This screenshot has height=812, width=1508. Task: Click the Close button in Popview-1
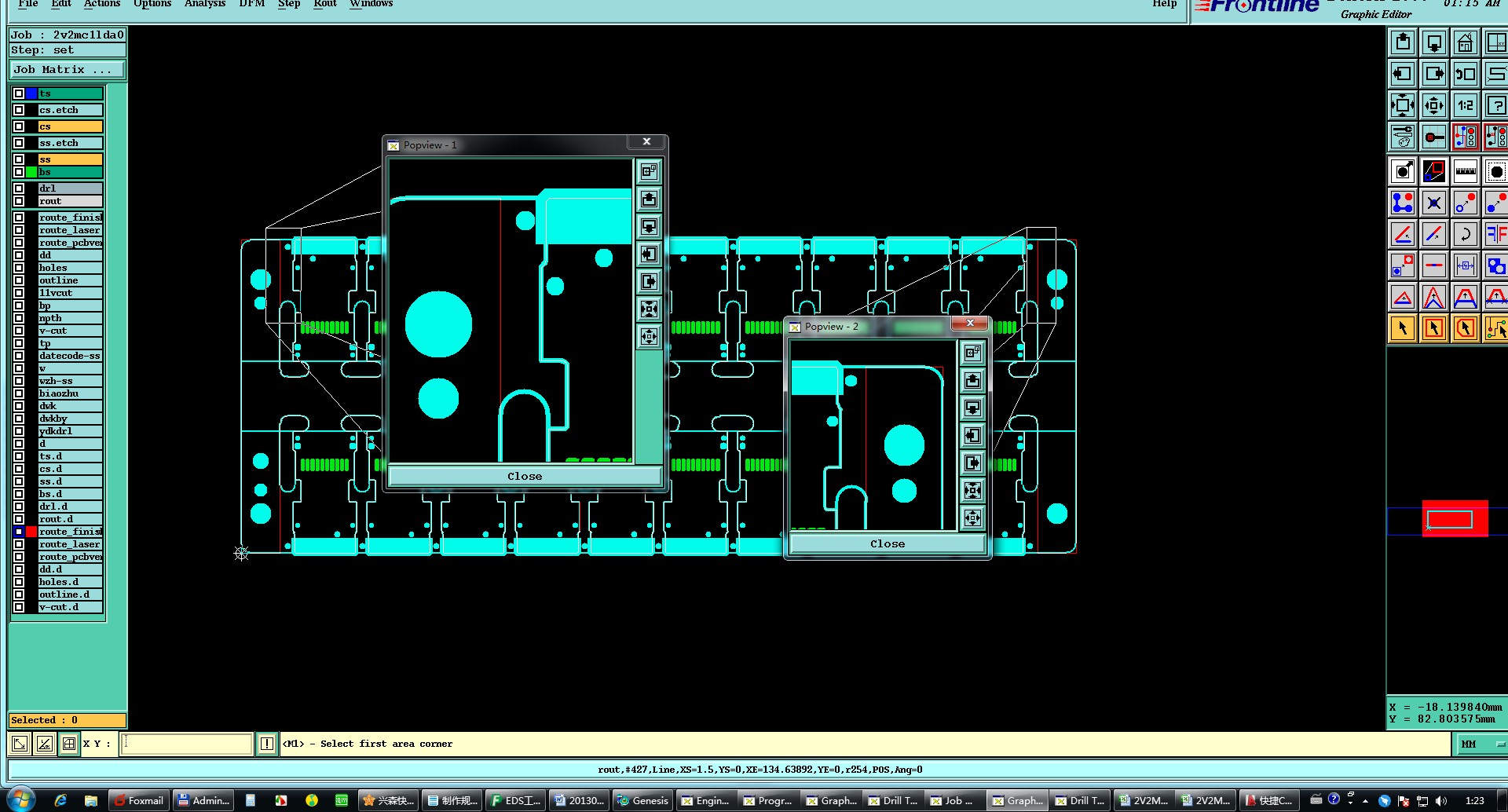point(525,476)
